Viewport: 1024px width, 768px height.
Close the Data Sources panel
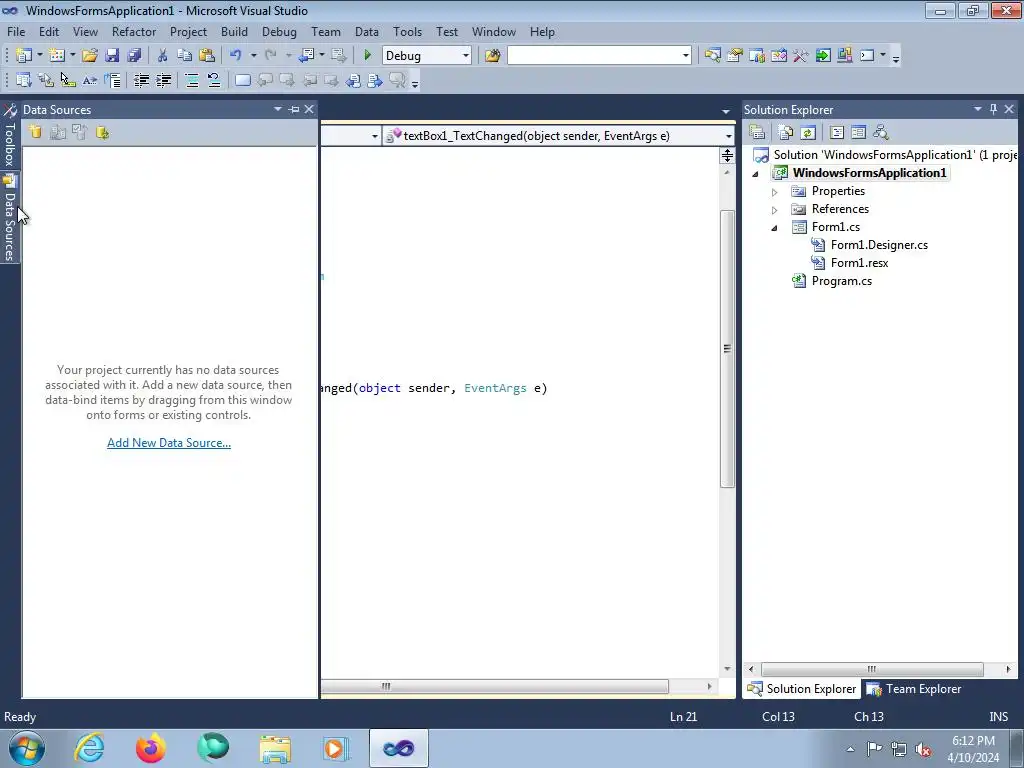(x=309, y=109)
